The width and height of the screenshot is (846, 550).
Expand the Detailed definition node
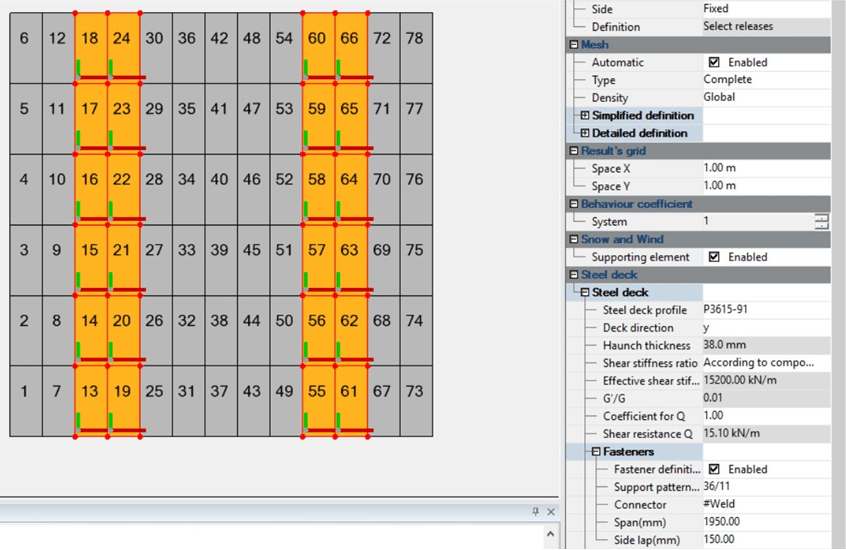[x=585, y=133]
